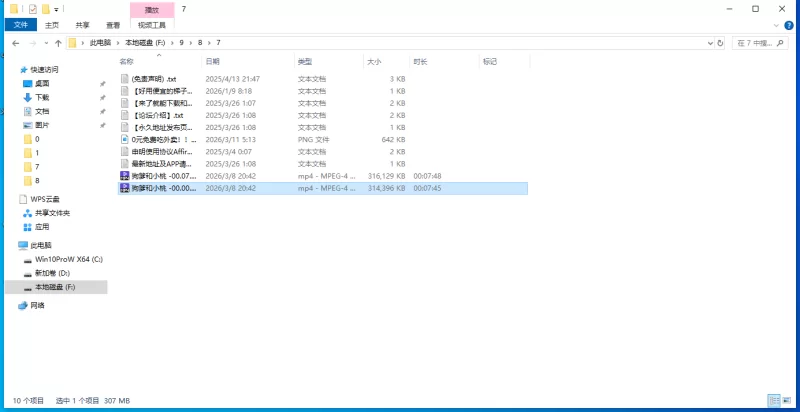Open 快速访问 star in sidebar
The height and width of the screenshot is (412, 800).
(23, 70)
